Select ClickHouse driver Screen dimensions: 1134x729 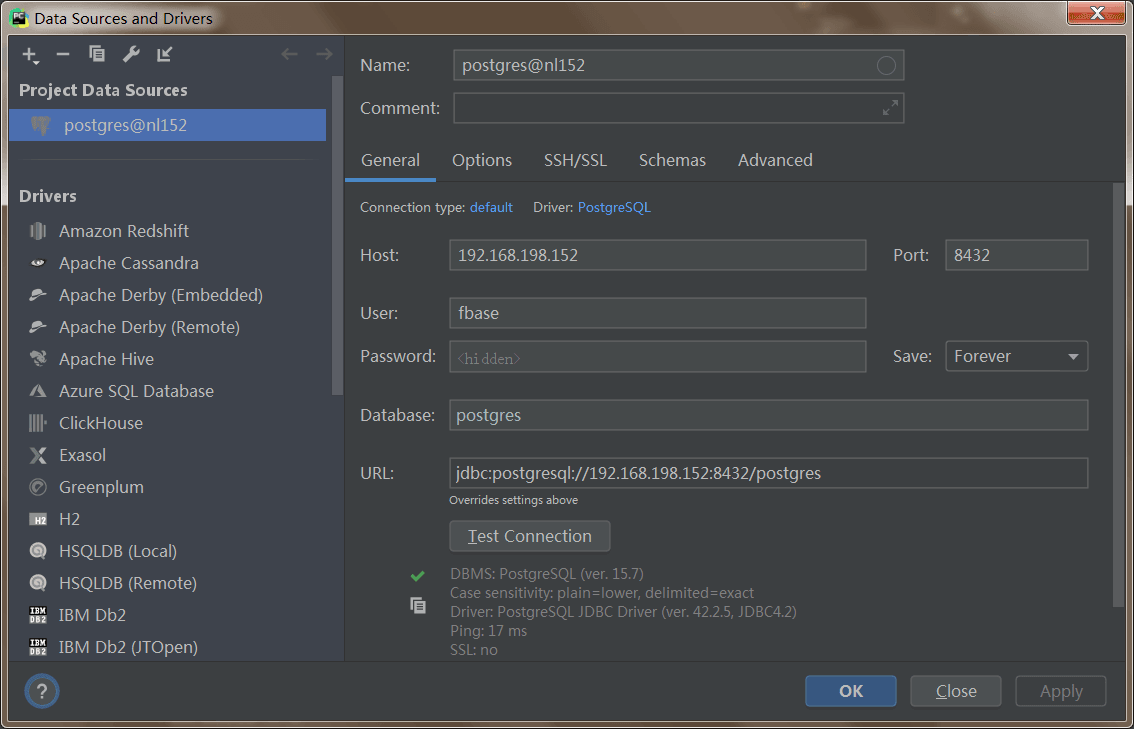pyautogui.click(x=168, y=423)
